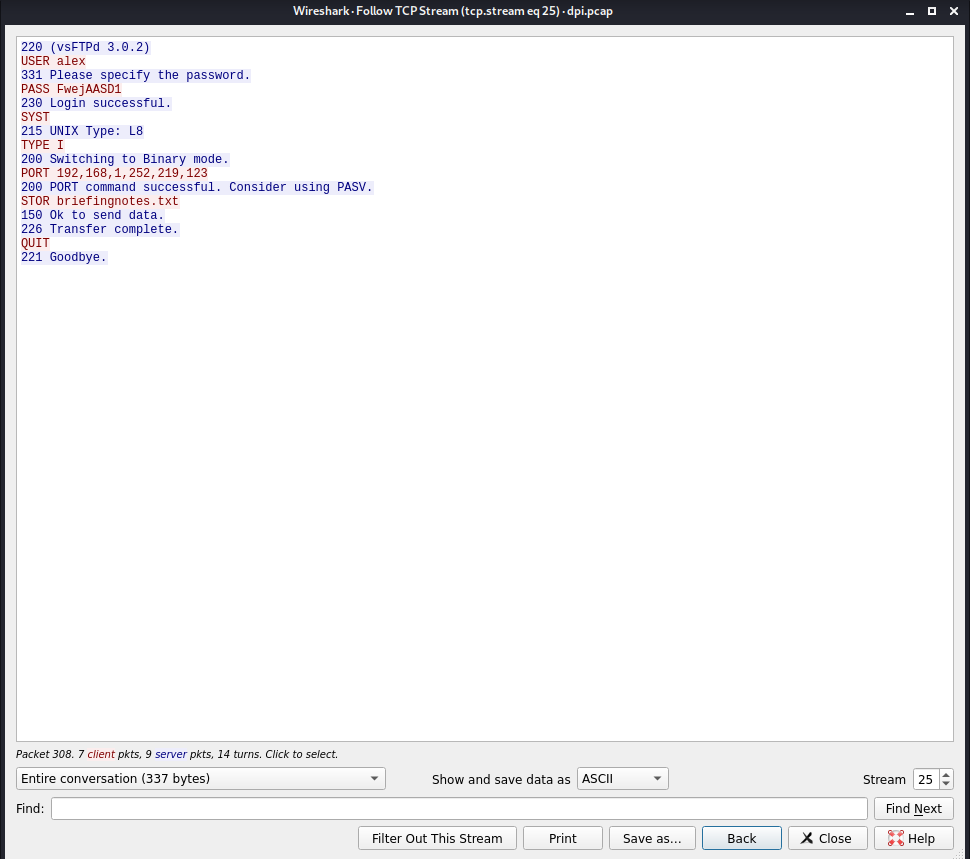
Task: Click the window resize grip corner
Action: point(961,854)
